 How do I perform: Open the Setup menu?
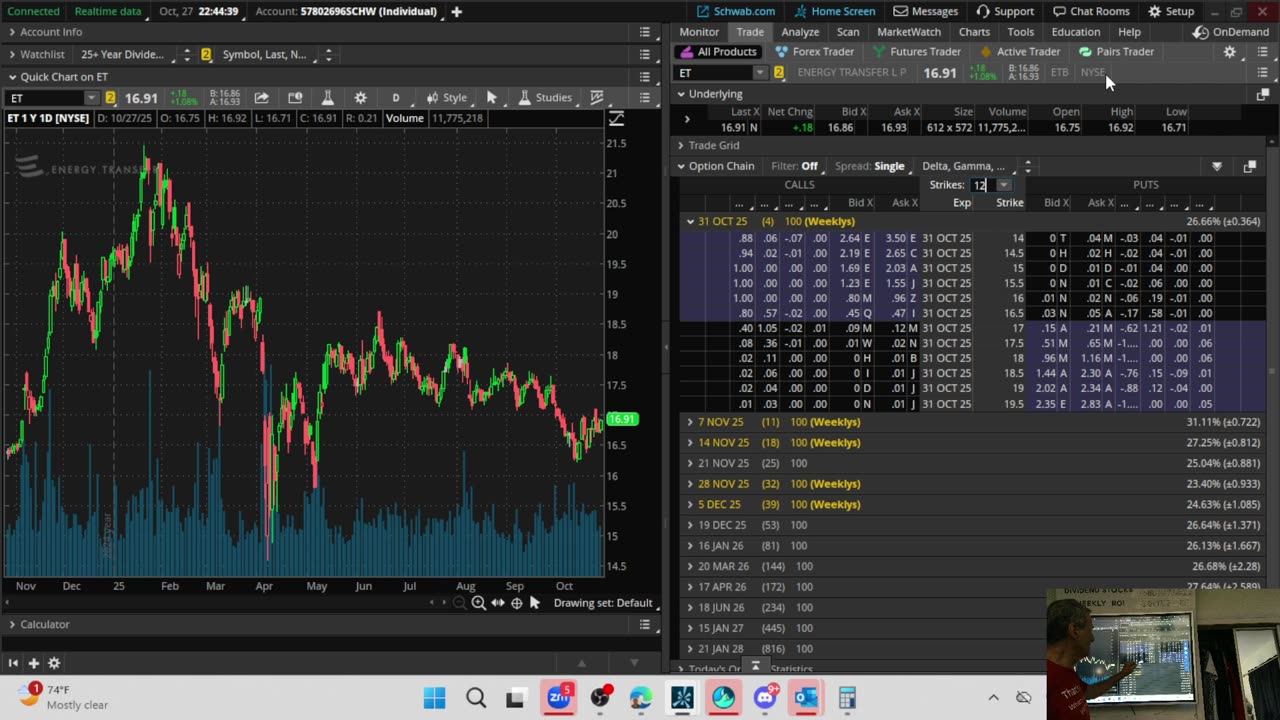(1171, 12)
